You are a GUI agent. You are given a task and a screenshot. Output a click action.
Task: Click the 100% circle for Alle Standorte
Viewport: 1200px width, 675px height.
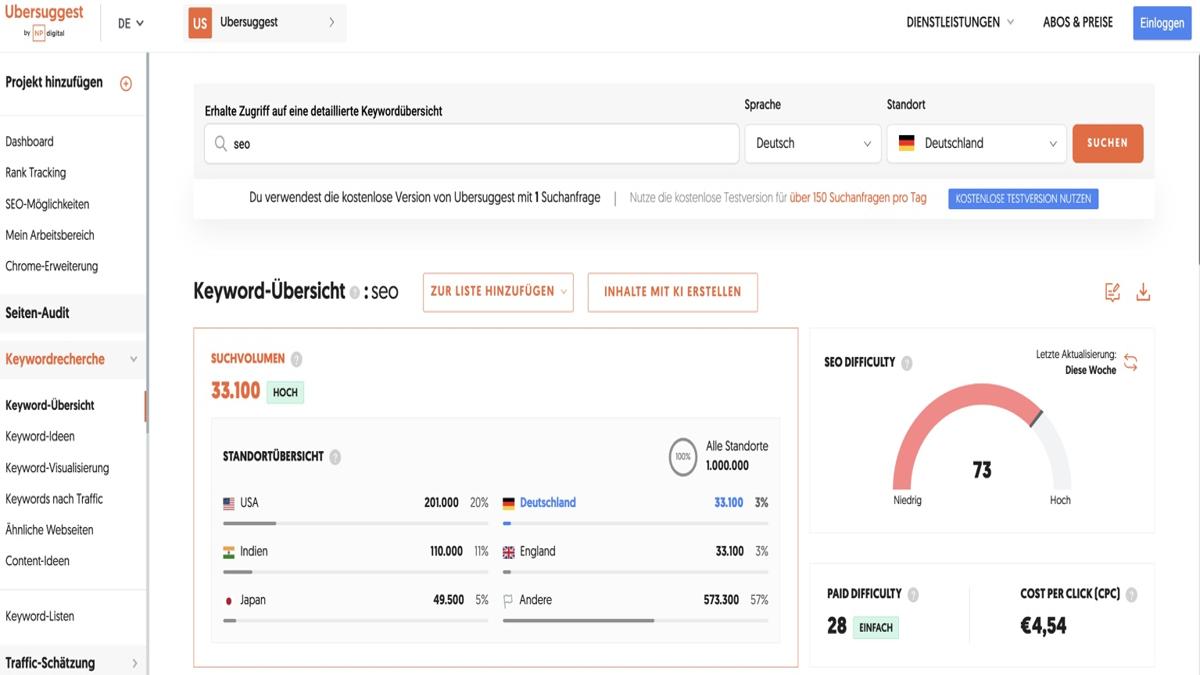click(x=683, y=457)
